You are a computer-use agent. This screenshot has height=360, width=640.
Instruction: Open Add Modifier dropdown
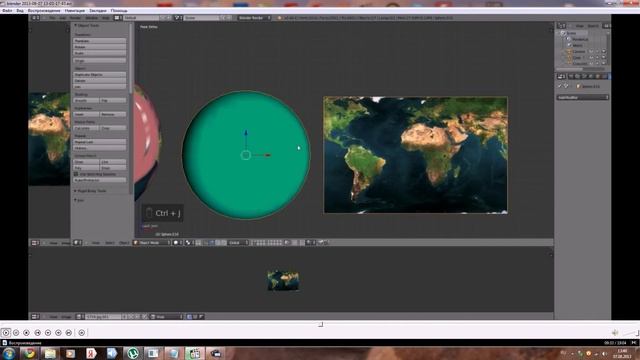[582, 97]
